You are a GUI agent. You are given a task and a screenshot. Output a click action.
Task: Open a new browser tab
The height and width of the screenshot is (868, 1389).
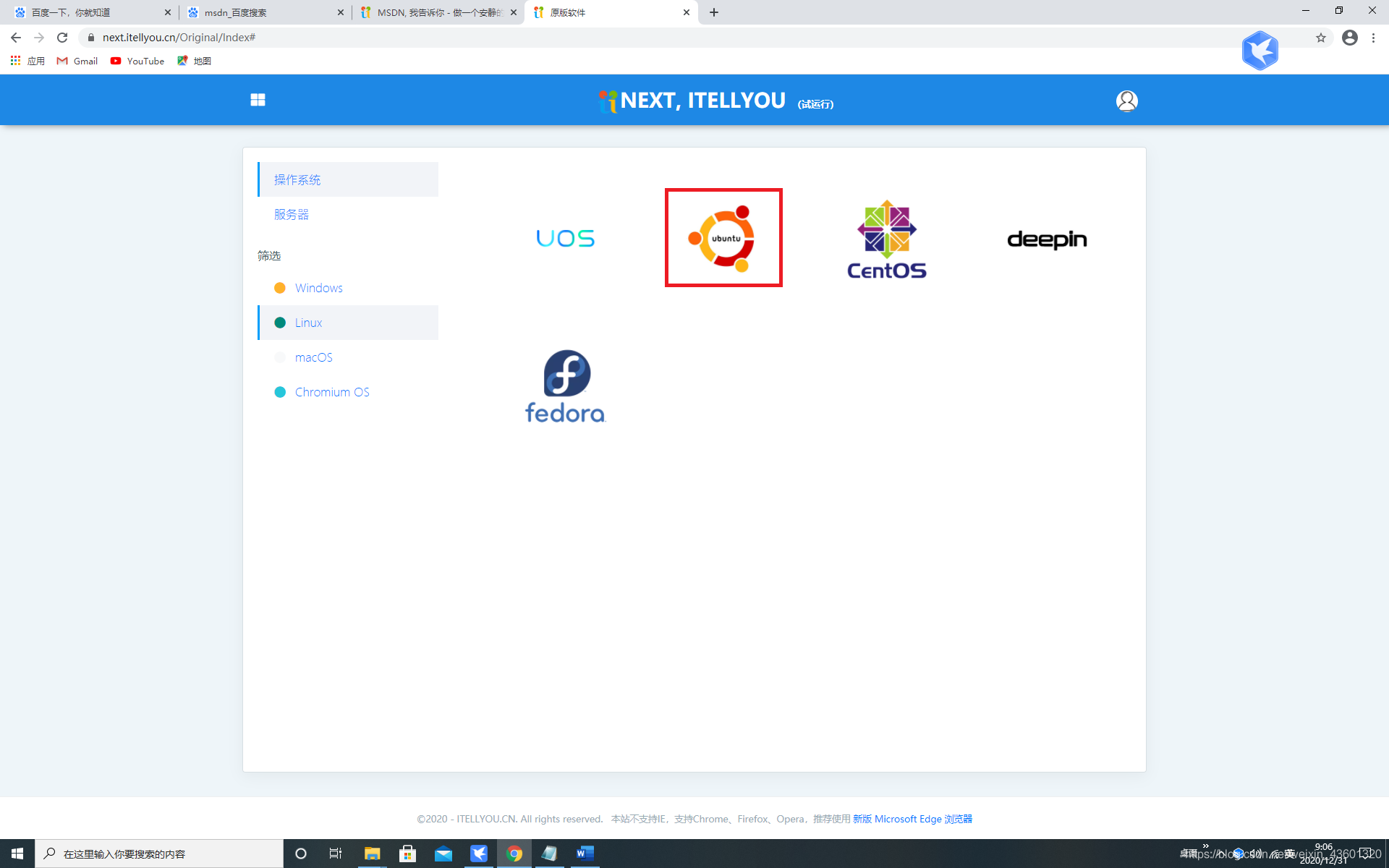point(714,12)
